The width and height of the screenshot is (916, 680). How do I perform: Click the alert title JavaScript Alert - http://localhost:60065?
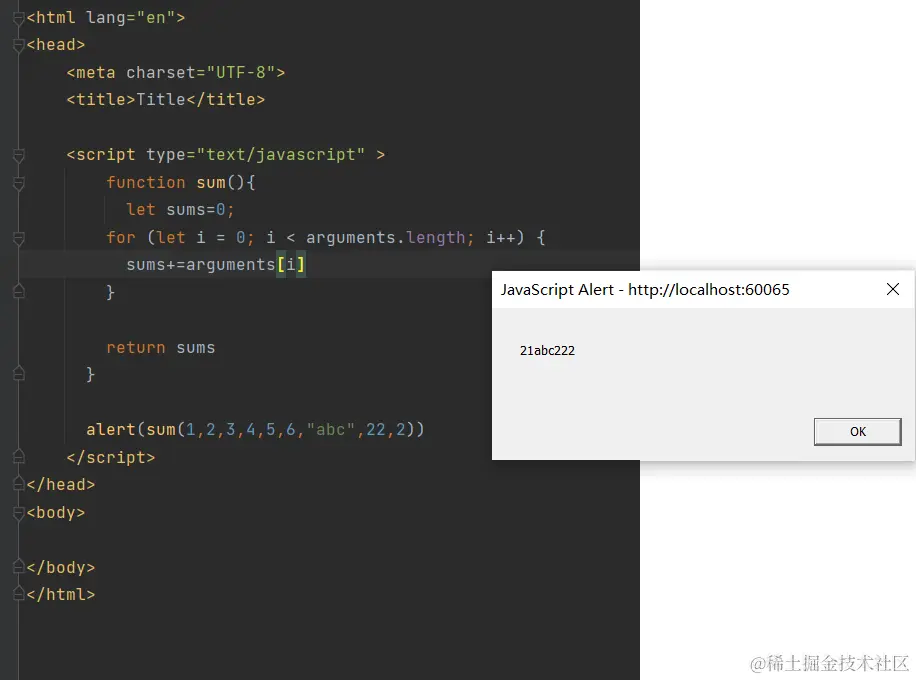pyautogui.click(x=645, y=290)
